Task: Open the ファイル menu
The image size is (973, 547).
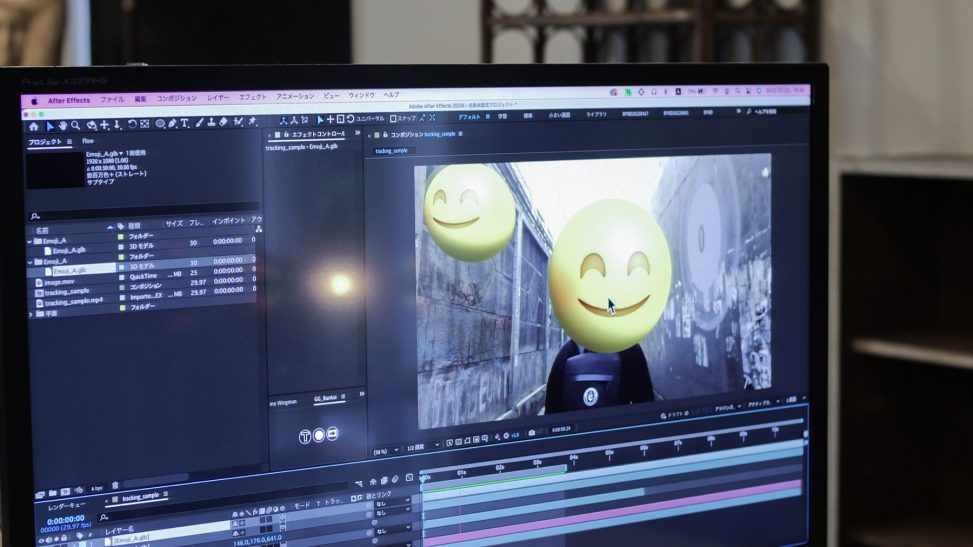Action: pos(112,99)
